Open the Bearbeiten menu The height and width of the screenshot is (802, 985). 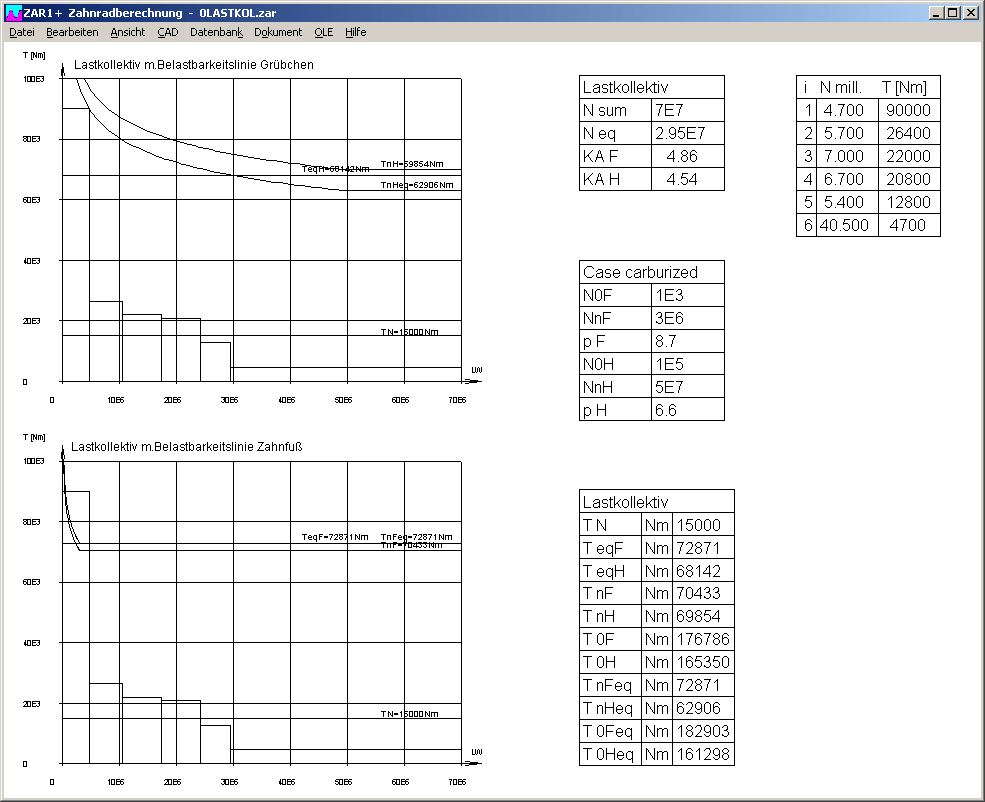pos(72,32)
